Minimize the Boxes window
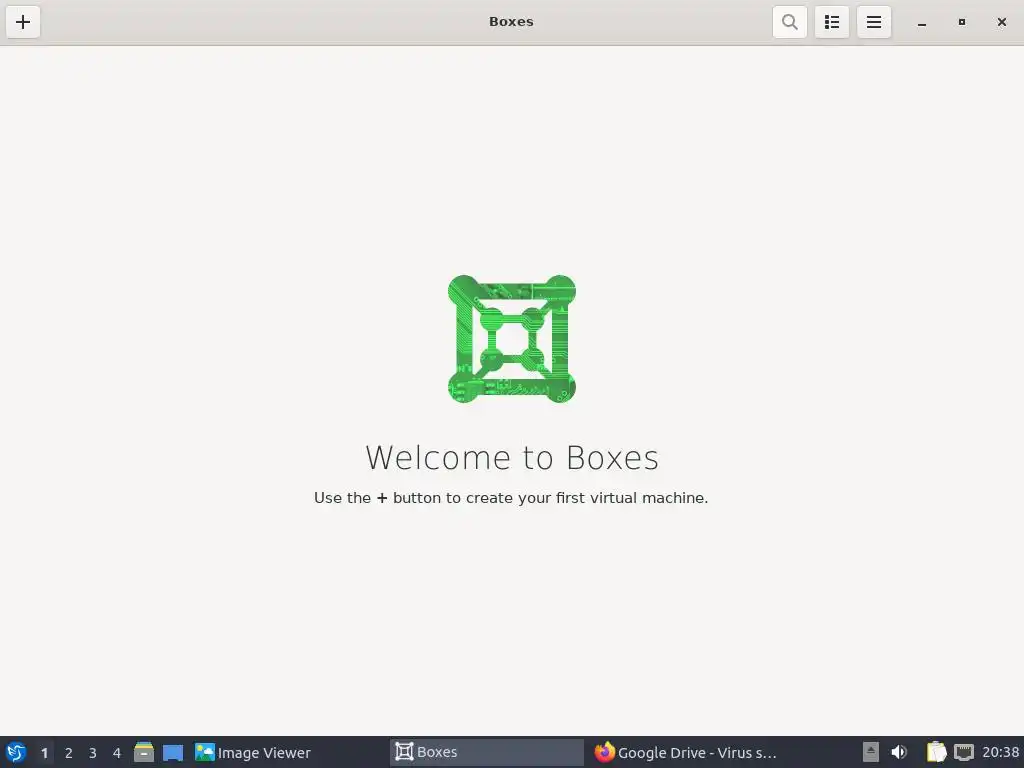The height and width of the screenshot is (768, 1024). tap(921, 22)
